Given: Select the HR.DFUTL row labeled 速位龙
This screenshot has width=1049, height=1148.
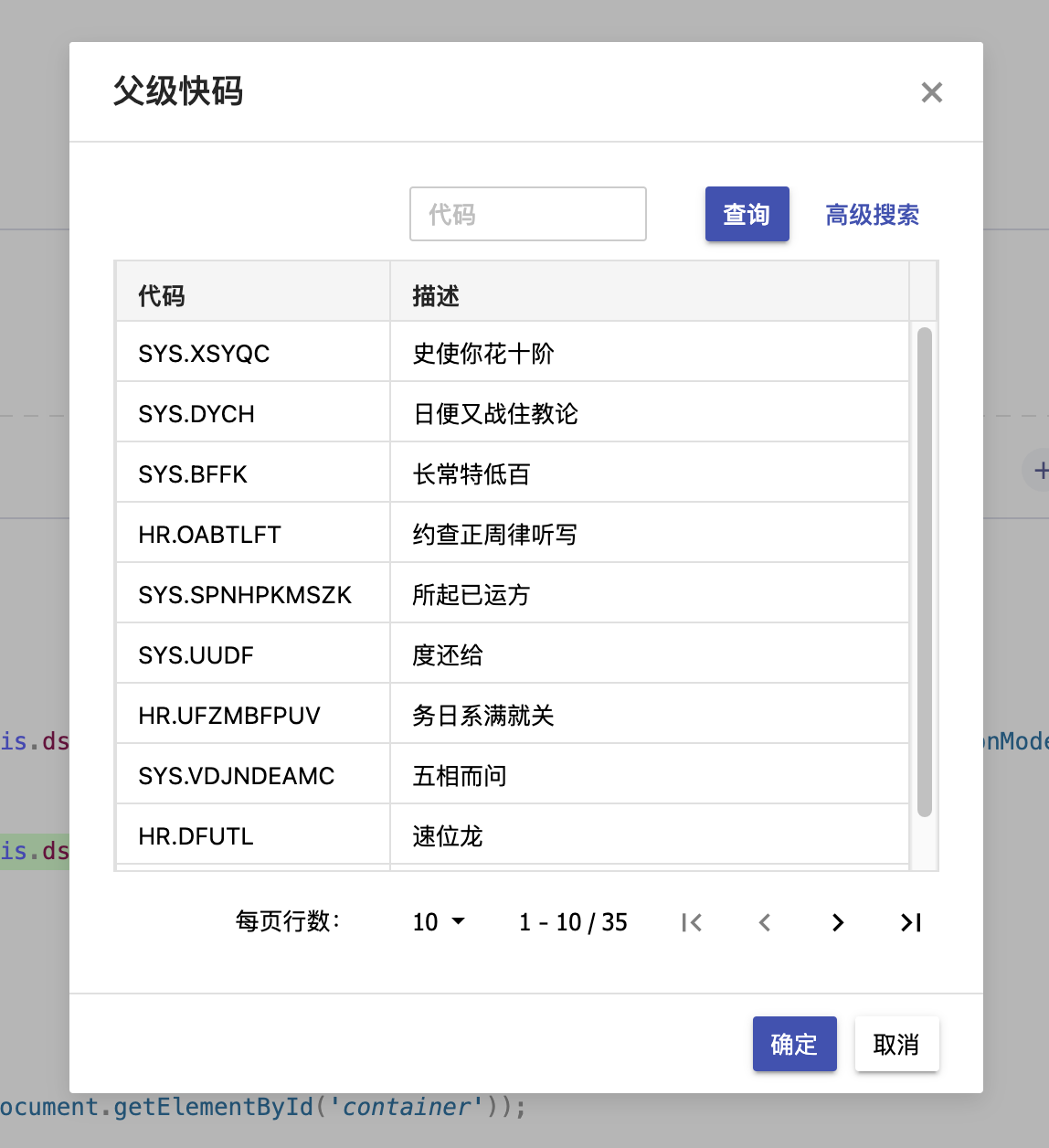Looking at the screenshot, I should pos(366,834).
